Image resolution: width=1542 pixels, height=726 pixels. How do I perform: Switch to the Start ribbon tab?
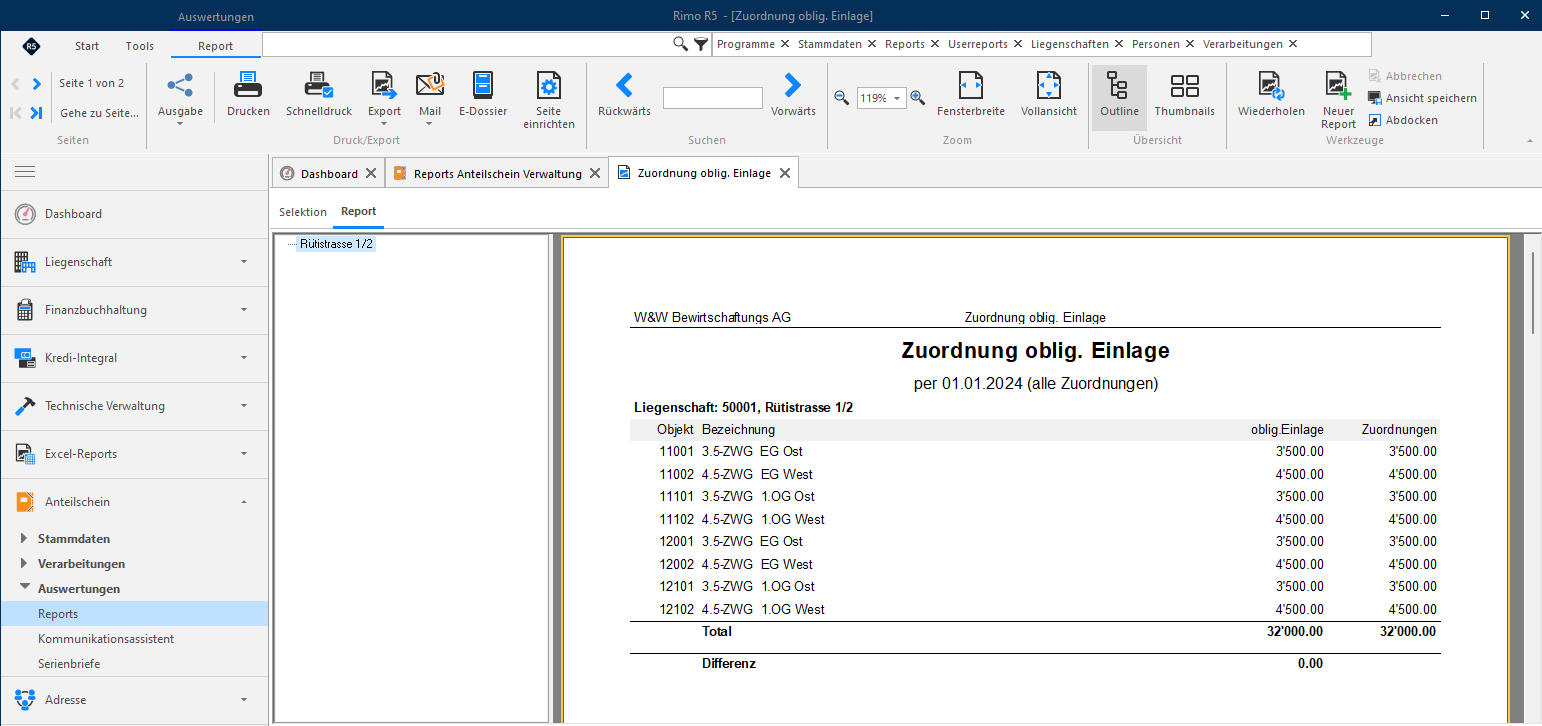pos(87,46)
